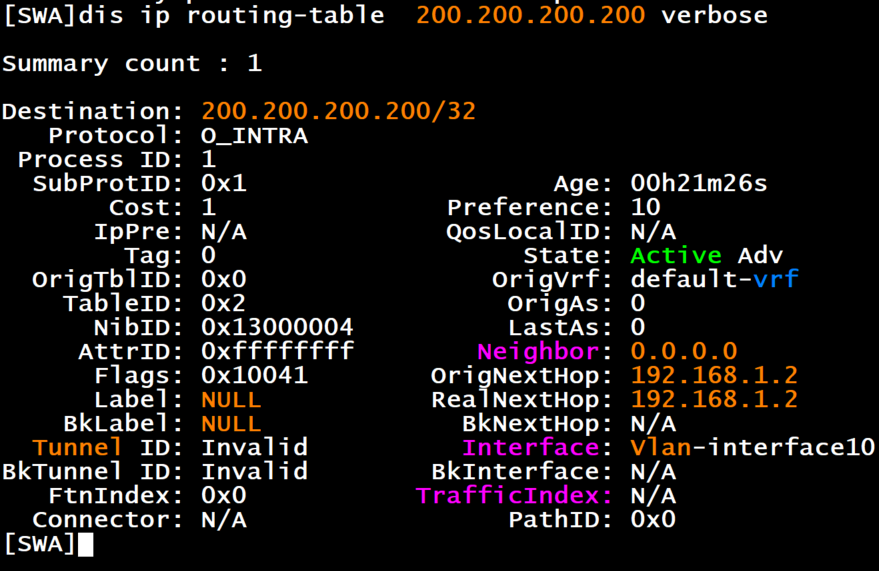This screenshot has width=879, height=571.
Task: Click the 'Preference:' field label
Action: coord(530,207)
